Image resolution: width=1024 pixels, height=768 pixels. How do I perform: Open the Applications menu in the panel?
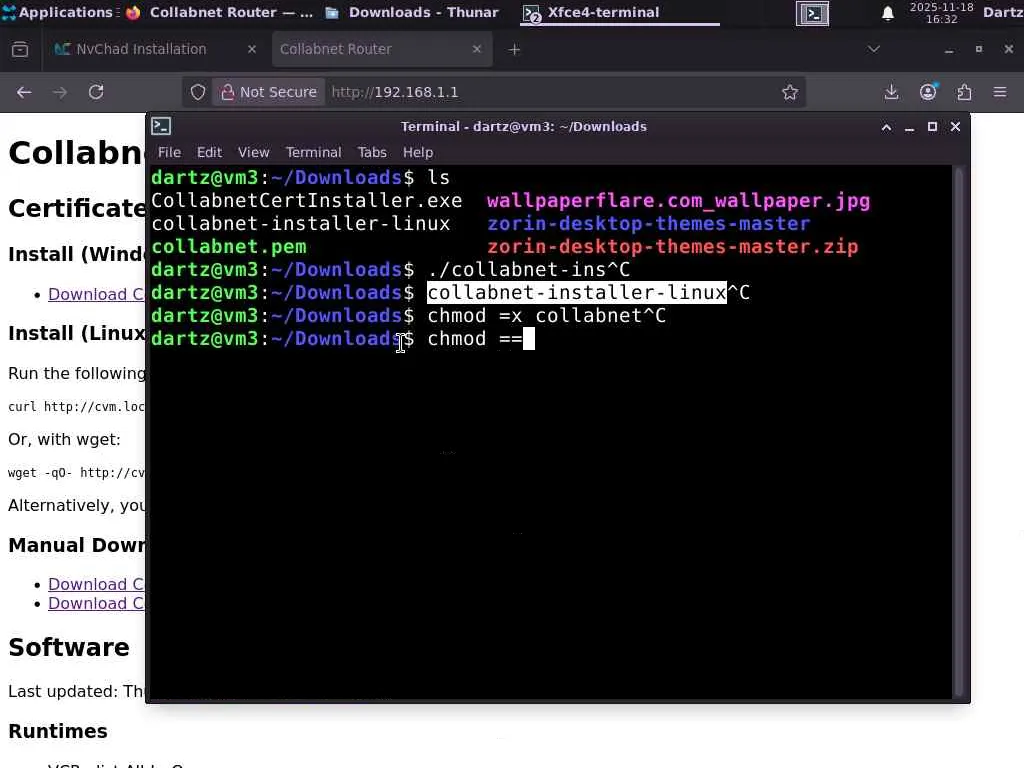pyautogui.click(x=57, y=12)
